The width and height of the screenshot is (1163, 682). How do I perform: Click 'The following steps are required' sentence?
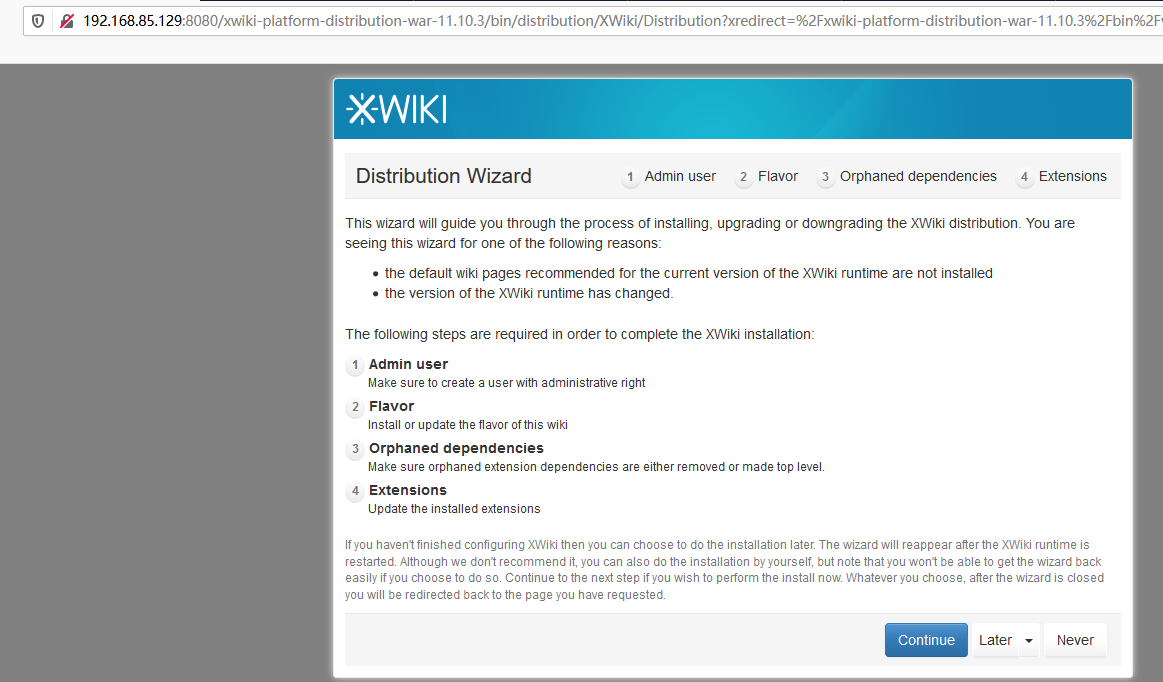(579, 334)
